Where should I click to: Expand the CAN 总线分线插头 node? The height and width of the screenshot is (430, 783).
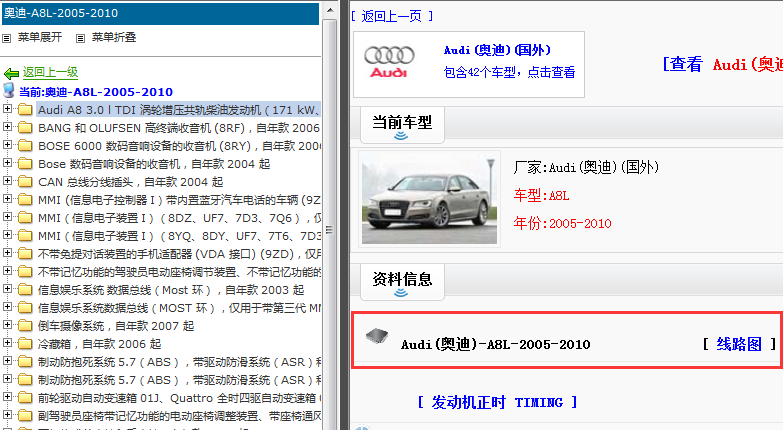pos(7,180)
